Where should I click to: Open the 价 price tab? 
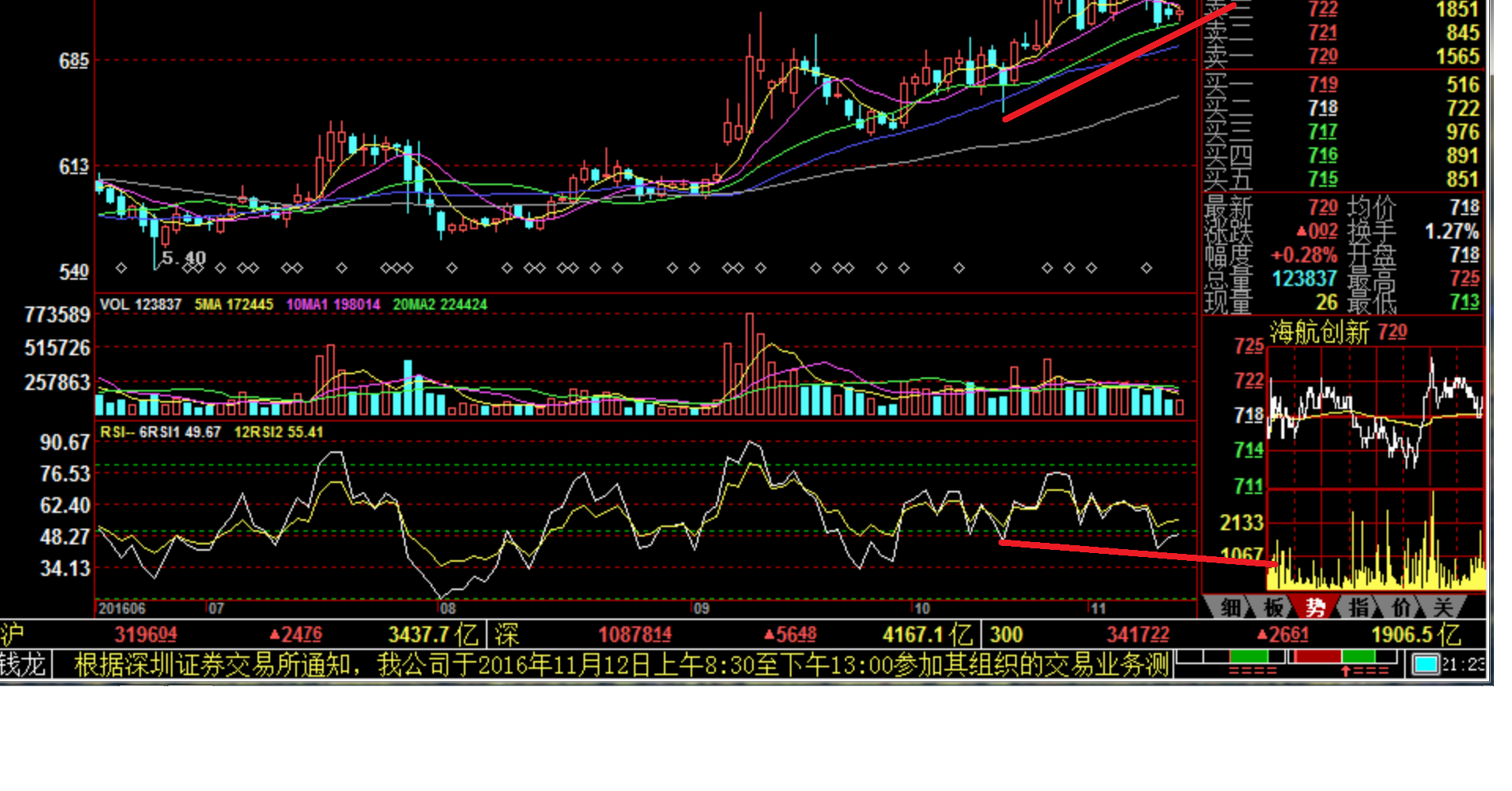[1401, 607]
